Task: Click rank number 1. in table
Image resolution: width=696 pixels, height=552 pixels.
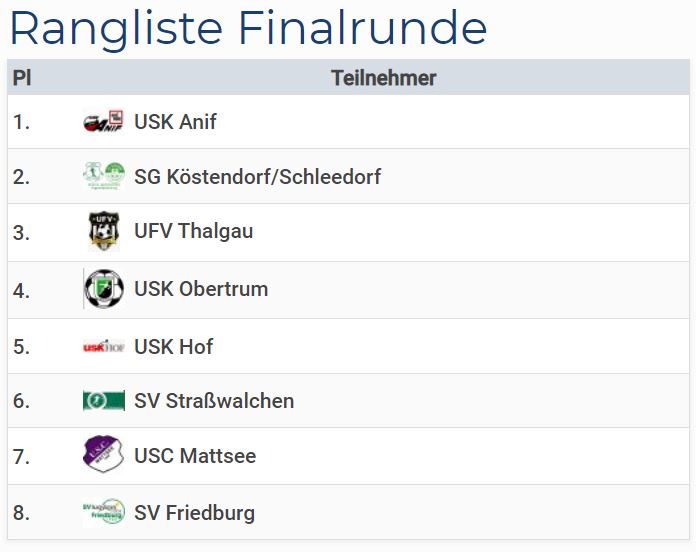Action: click(x=22, y=122)
